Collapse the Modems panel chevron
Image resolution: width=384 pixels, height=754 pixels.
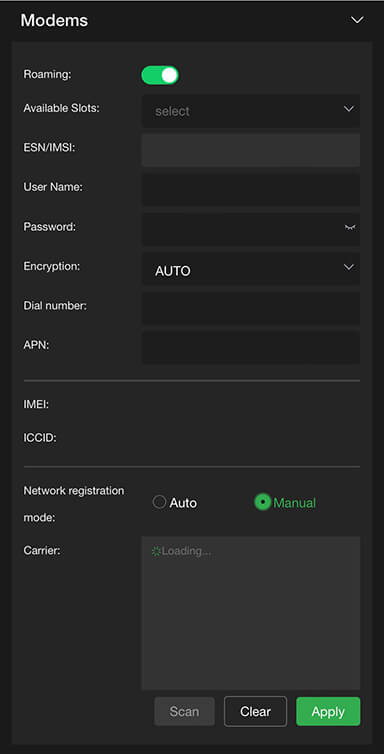point(357,20)
